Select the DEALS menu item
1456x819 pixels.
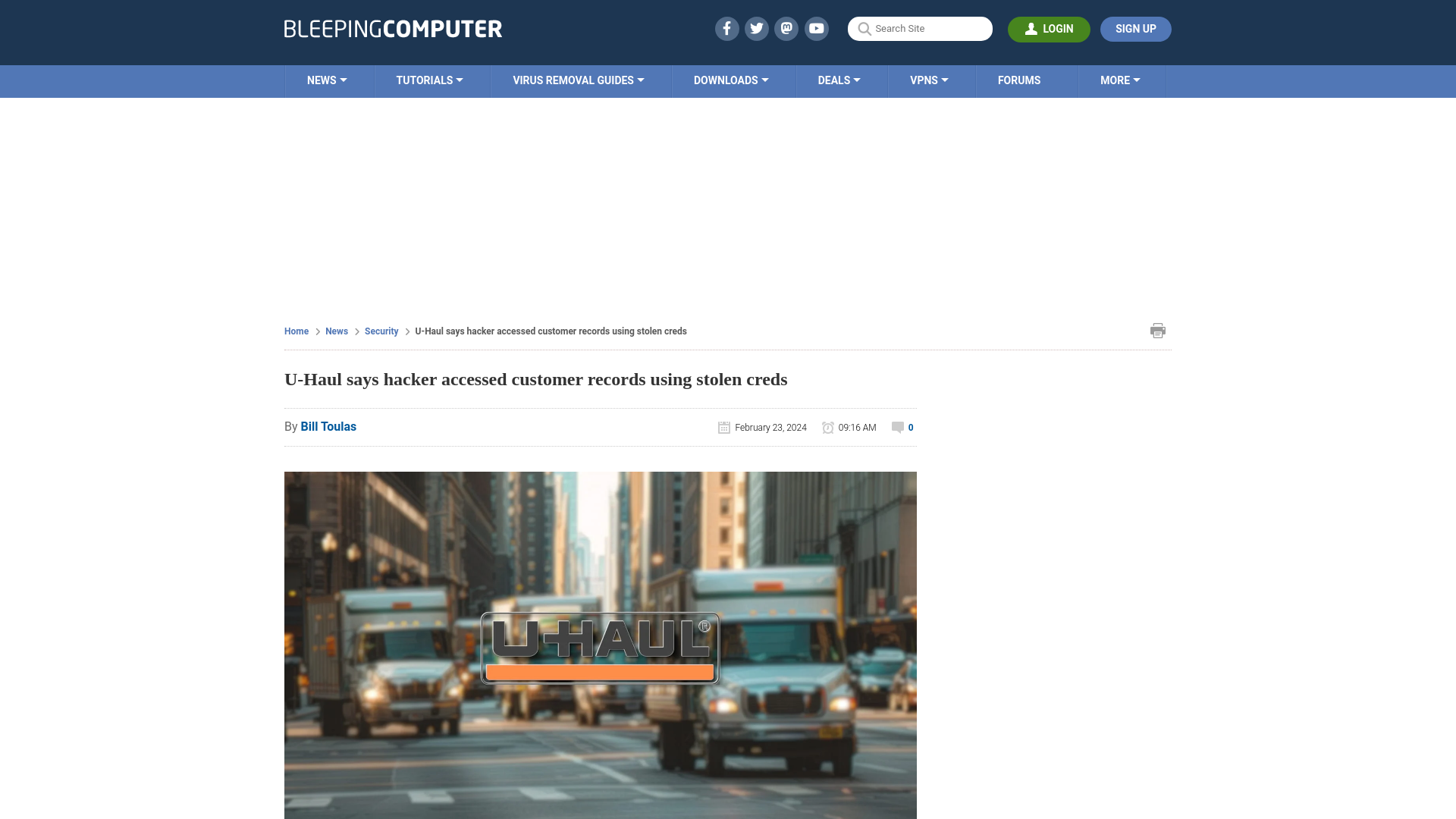click(x=839, y=80)
